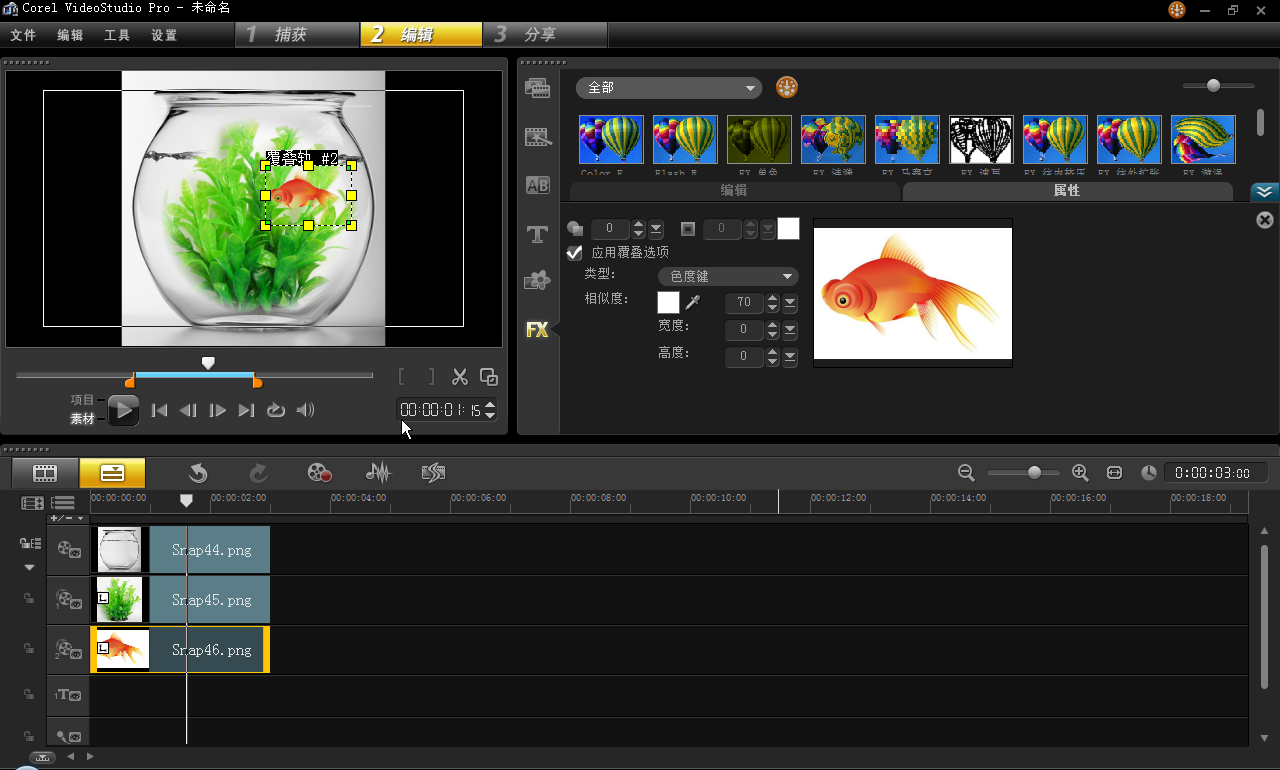Click the white similarity color swatch
The image size is (1280, 770).
click(668, 302)
